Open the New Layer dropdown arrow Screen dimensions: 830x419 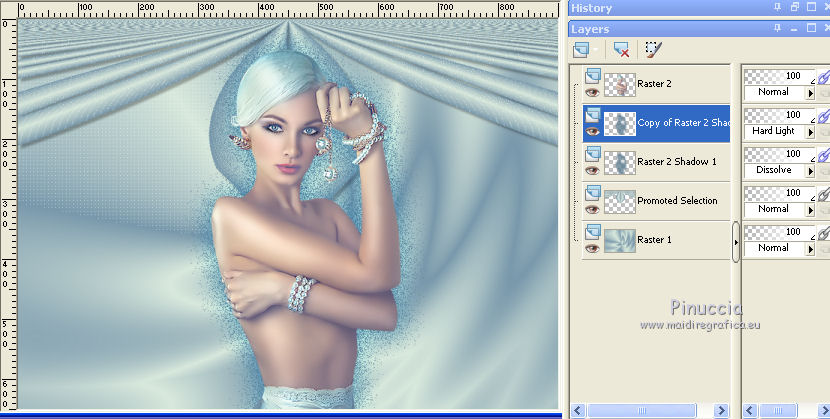click(596, 50)
